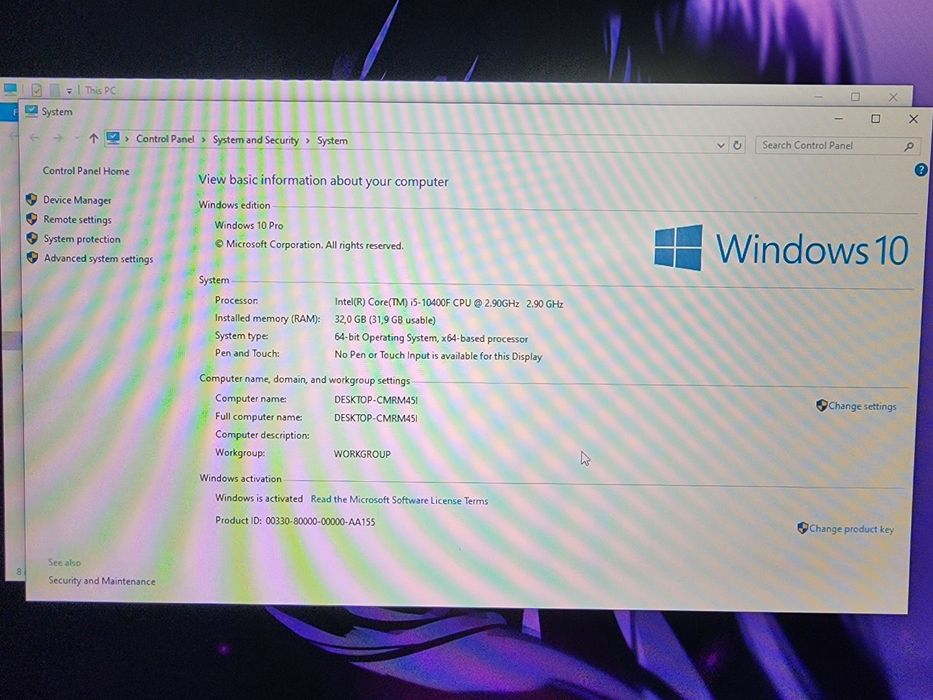Open quick access toolbar dropdown in This PC window
The height and width of the screenshot is (700, 933).
pos(69,90)
